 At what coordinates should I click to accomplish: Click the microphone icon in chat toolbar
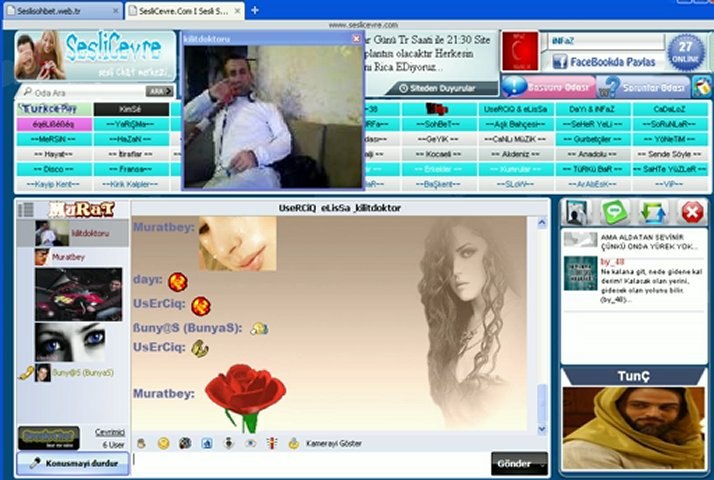pyautogui.click(x=229, y=443)
